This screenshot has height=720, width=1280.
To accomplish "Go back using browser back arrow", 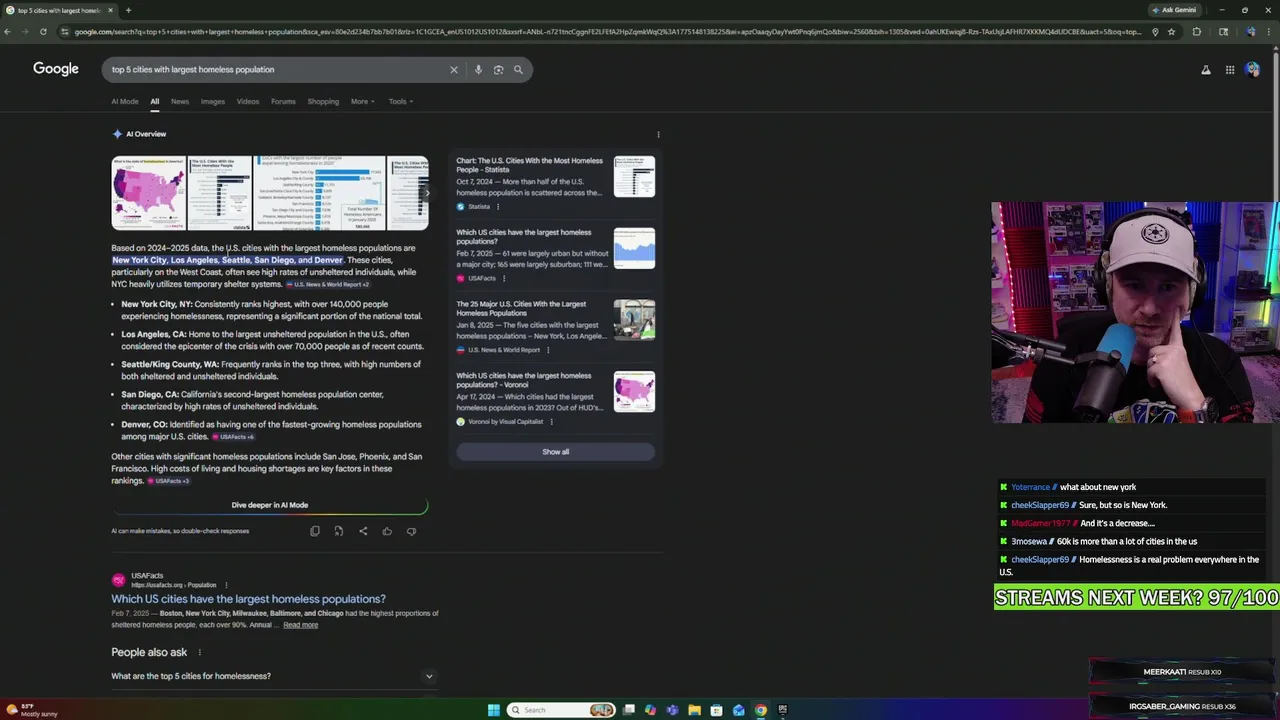I will pos(7,32).
